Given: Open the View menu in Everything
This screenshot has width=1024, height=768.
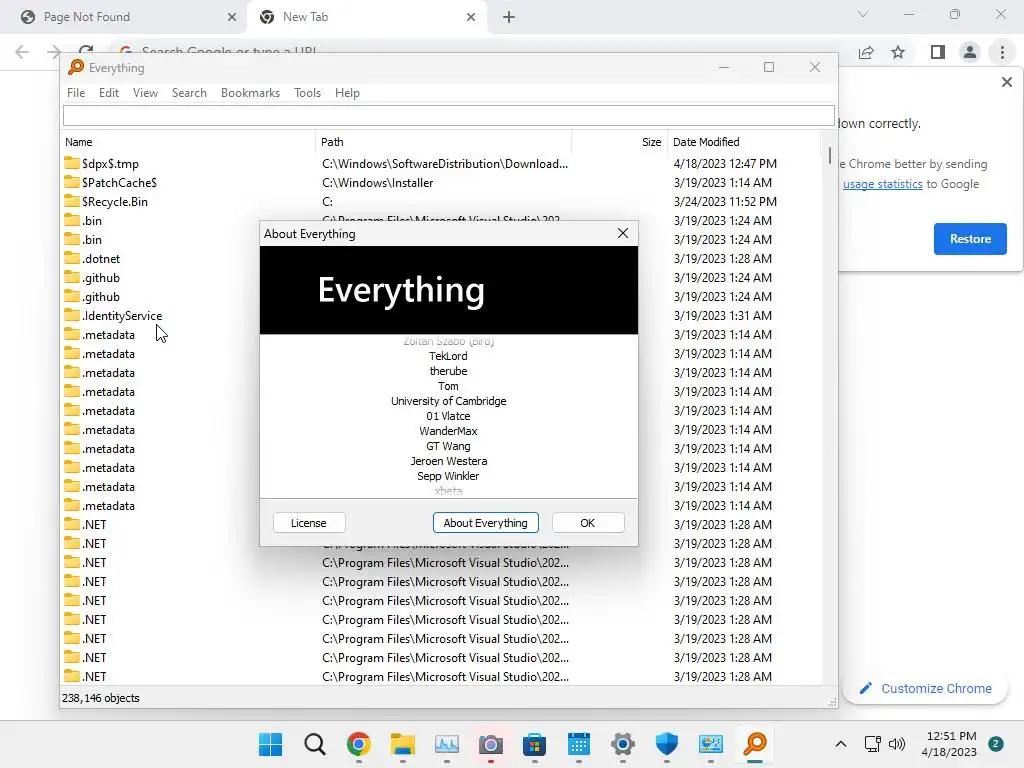Looking at the screenshot, I should pyautogui.click(x=145, y=93).
